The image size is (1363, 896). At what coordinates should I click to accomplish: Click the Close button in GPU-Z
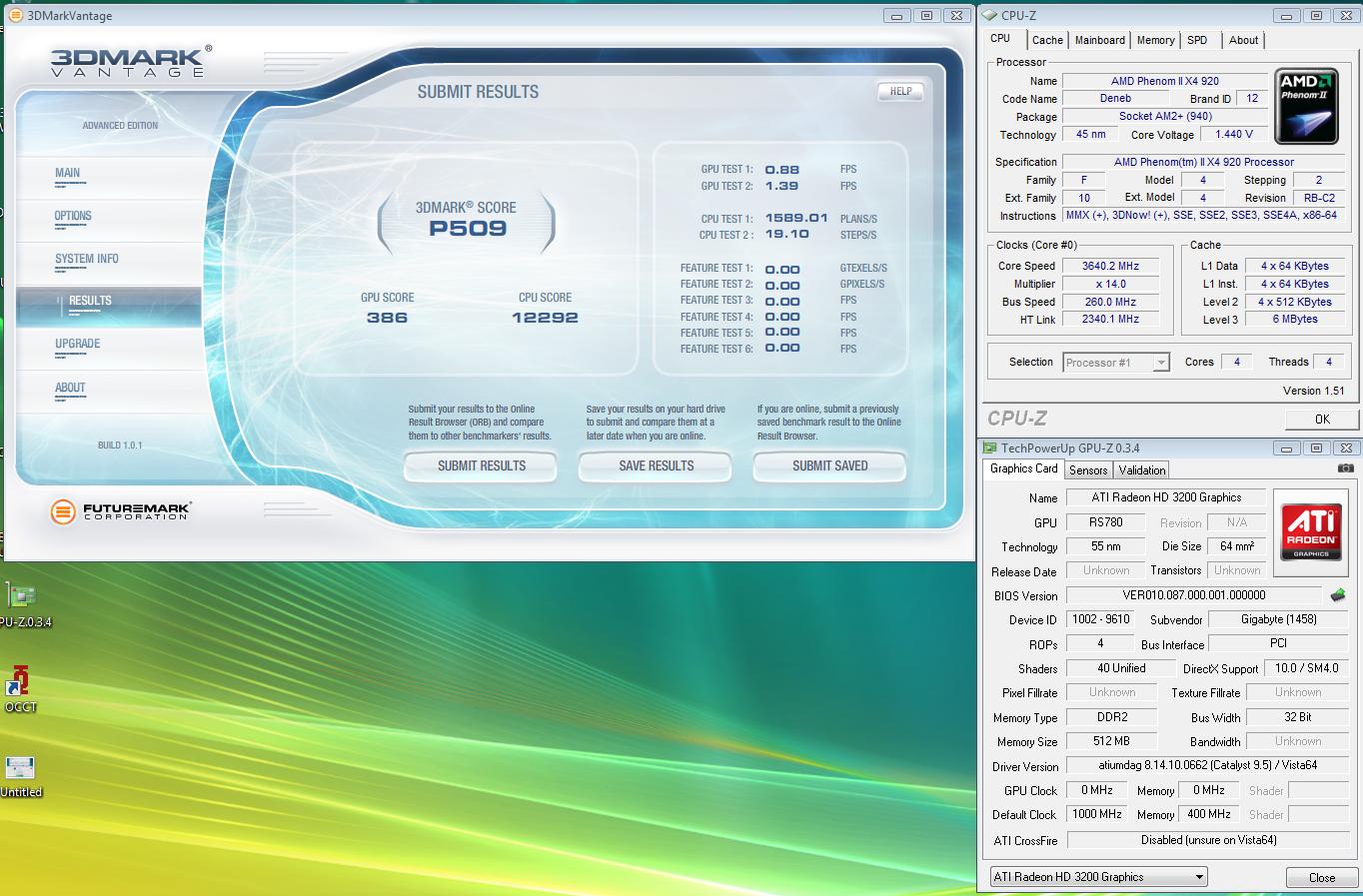tap(1321, 877)
